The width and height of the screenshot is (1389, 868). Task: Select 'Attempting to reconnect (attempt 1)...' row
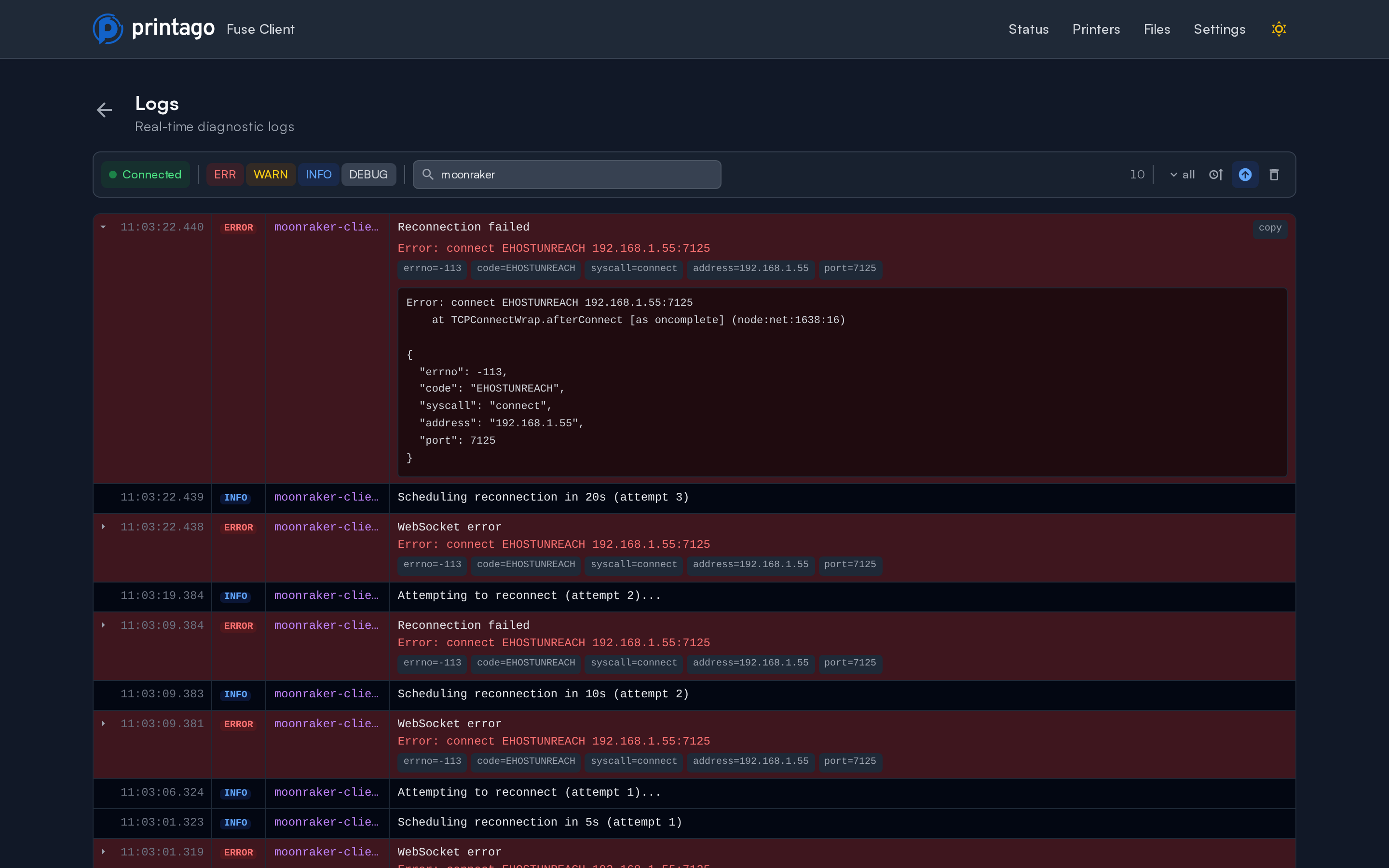(694, 793)
